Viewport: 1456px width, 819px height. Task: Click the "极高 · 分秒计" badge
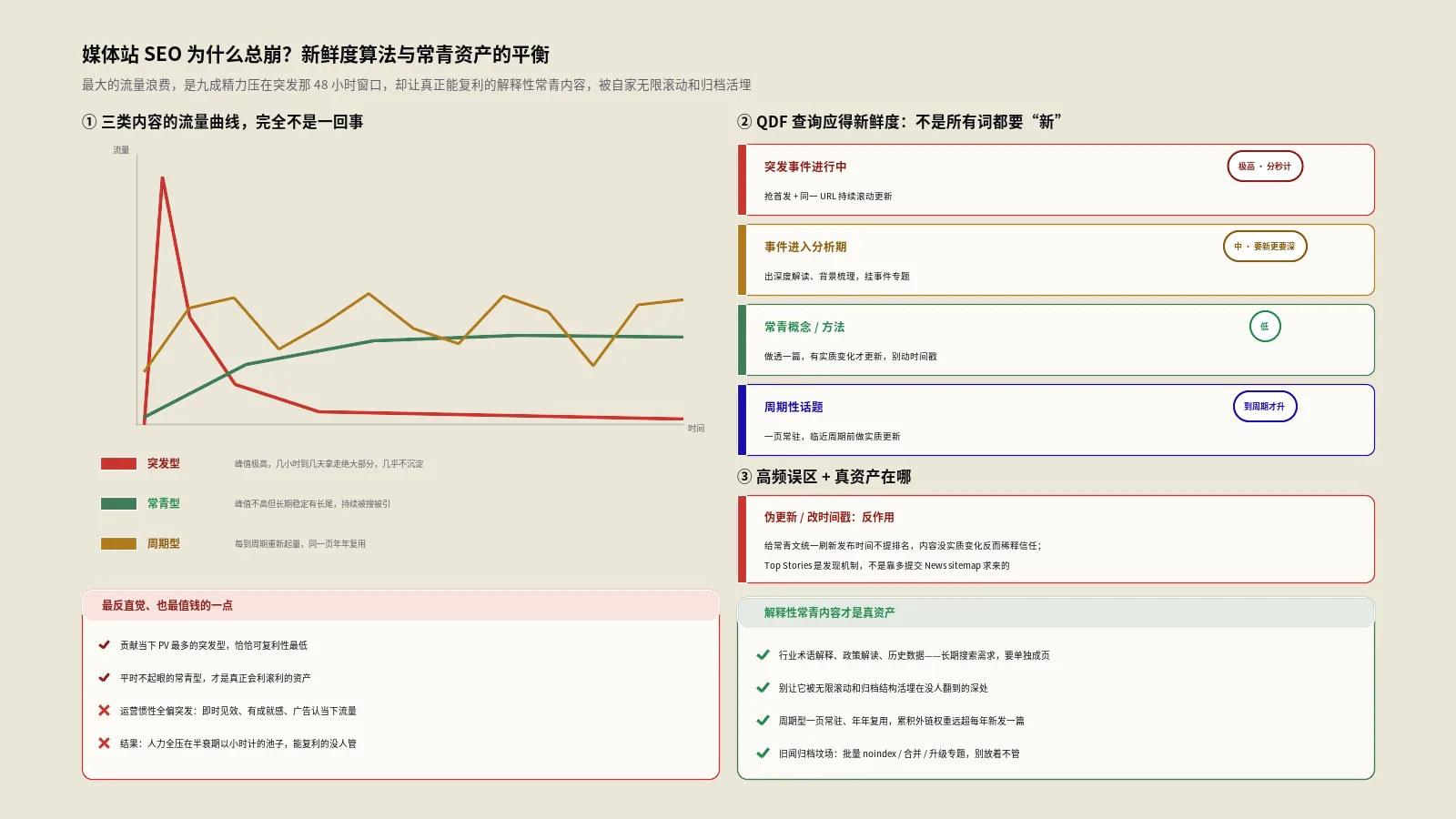pyautogui.click(x=1265, y=167)
